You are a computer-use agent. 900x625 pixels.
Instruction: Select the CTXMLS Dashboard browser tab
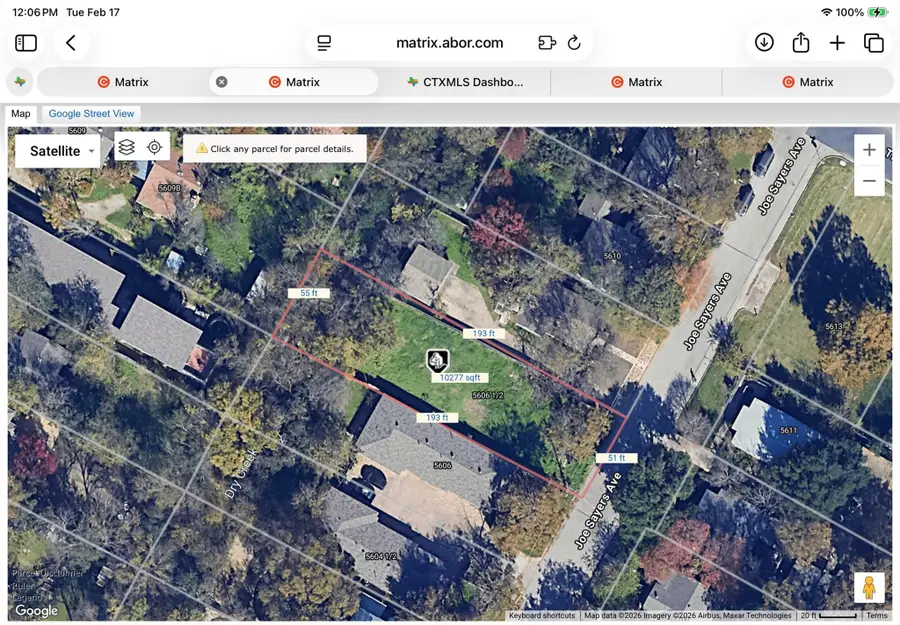pyautogui.click(x=465, y=82)
